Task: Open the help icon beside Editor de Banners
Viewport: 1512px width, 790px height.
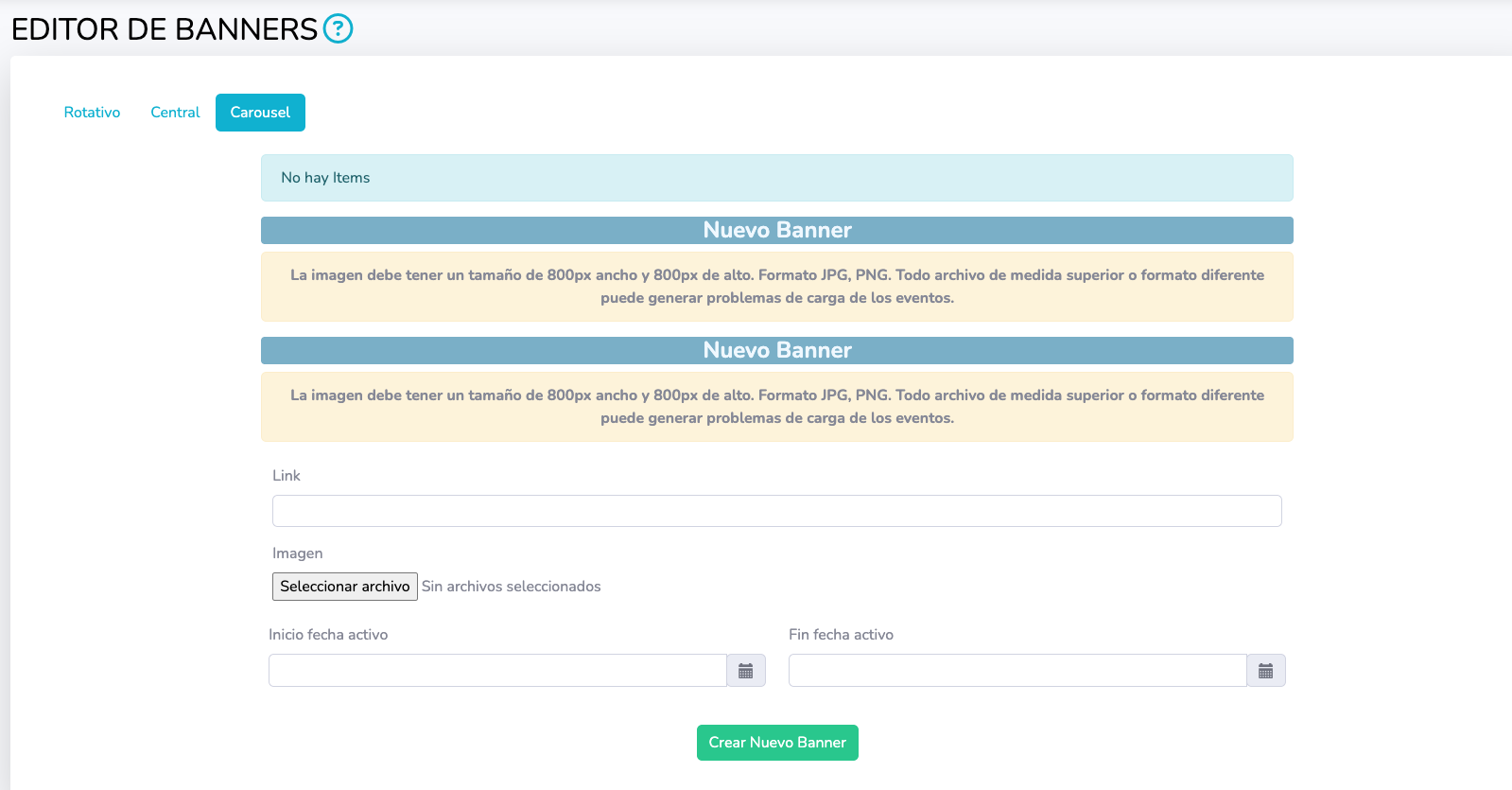Action: (x=338, y=29)
